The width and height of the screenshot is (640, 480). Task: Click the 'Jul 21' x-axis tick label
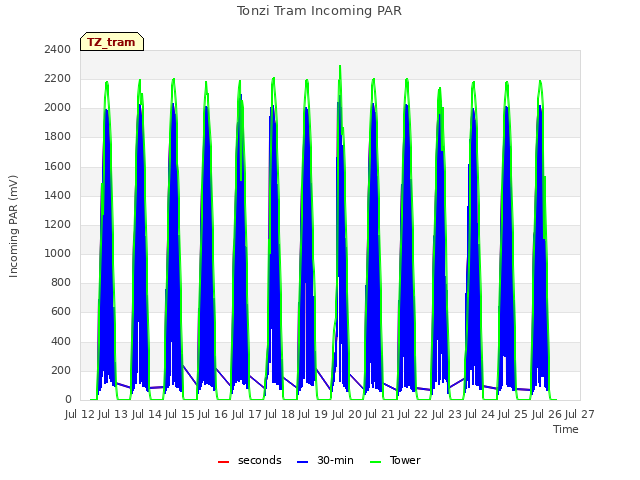380,414
